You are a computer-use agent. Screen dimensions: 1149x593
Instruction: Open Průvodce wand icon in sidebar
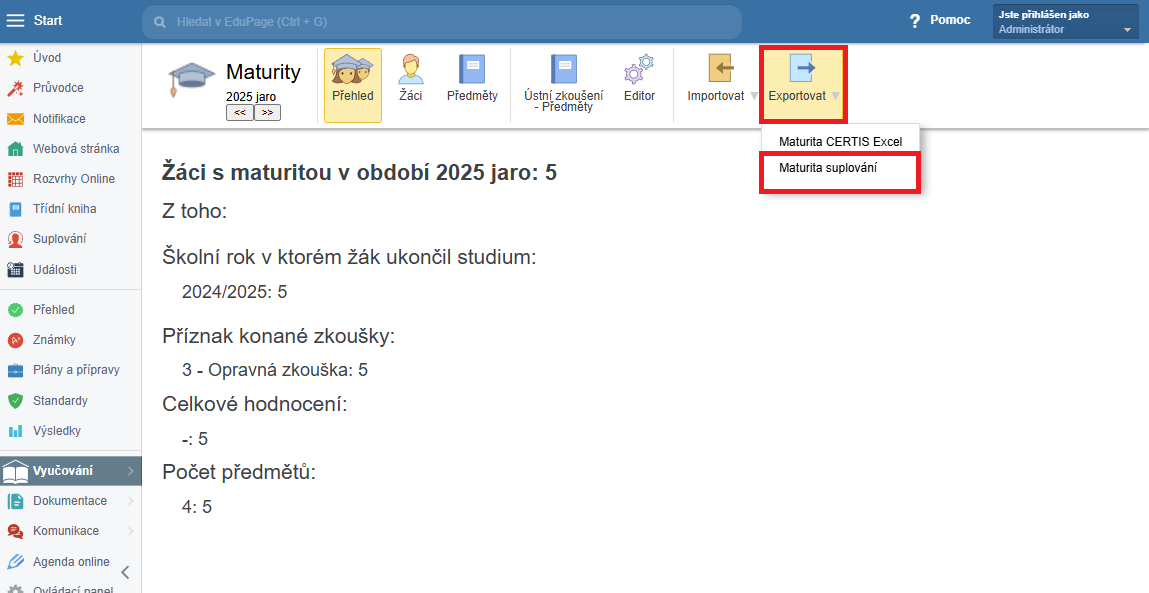15,88
